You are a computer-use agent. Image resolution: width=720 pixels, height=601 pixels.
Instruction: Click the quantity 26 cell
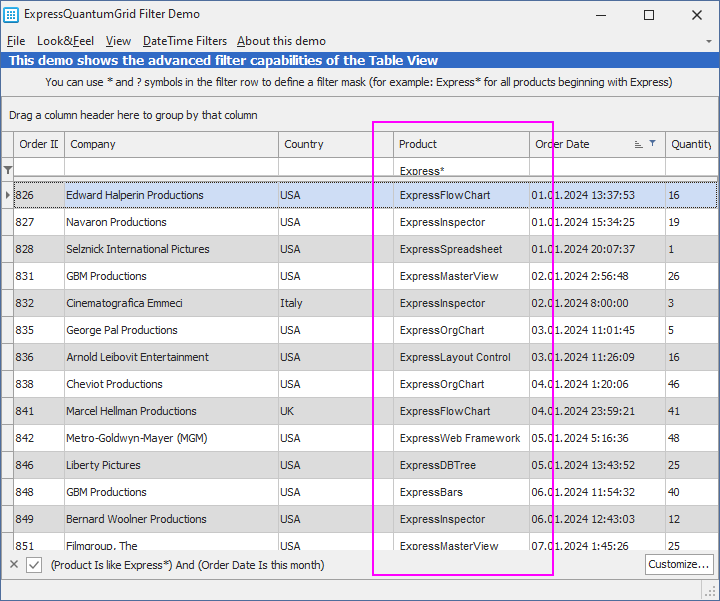pos(692,276)
